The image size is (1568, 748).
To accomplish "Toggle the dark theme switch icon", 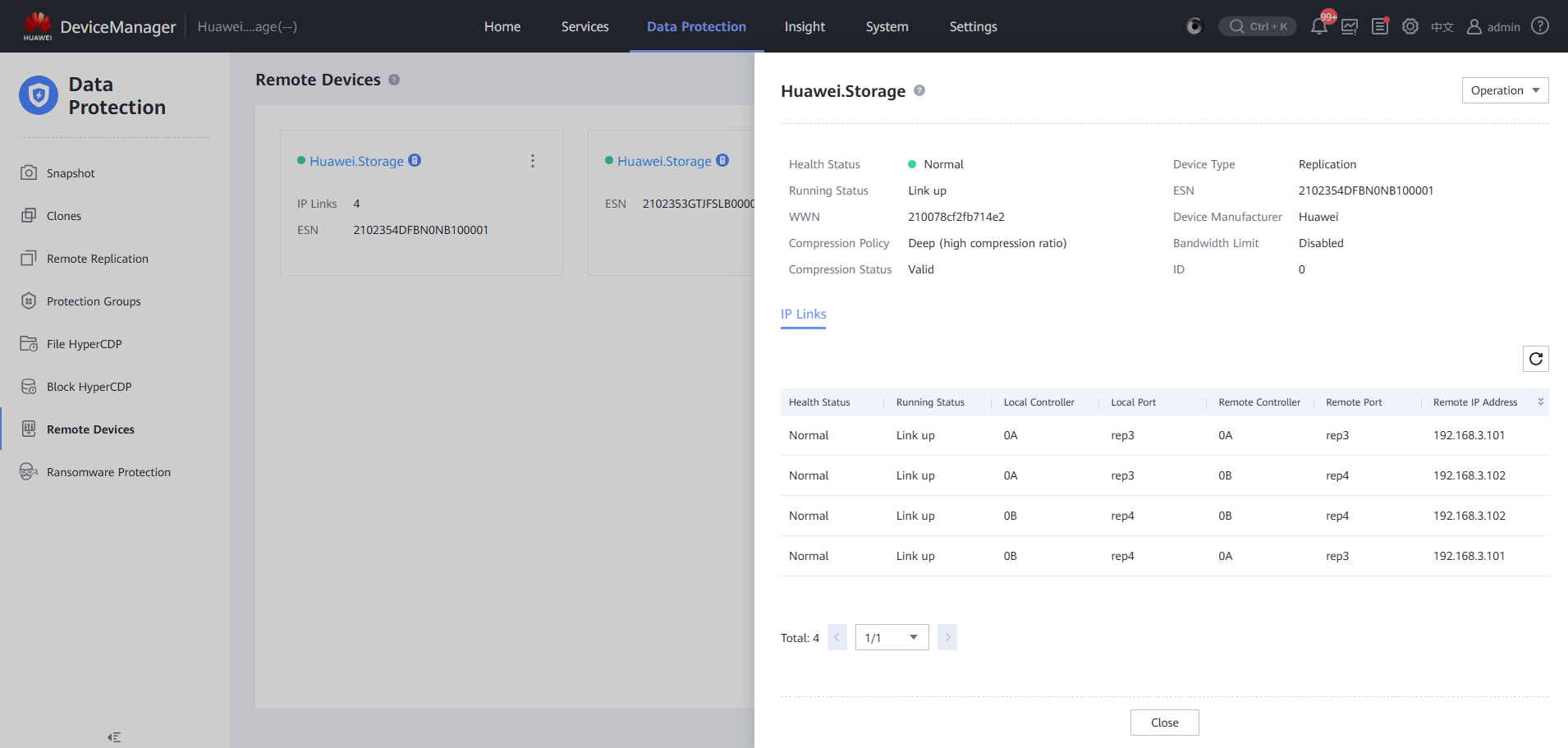I will (x=1194, y=26).
